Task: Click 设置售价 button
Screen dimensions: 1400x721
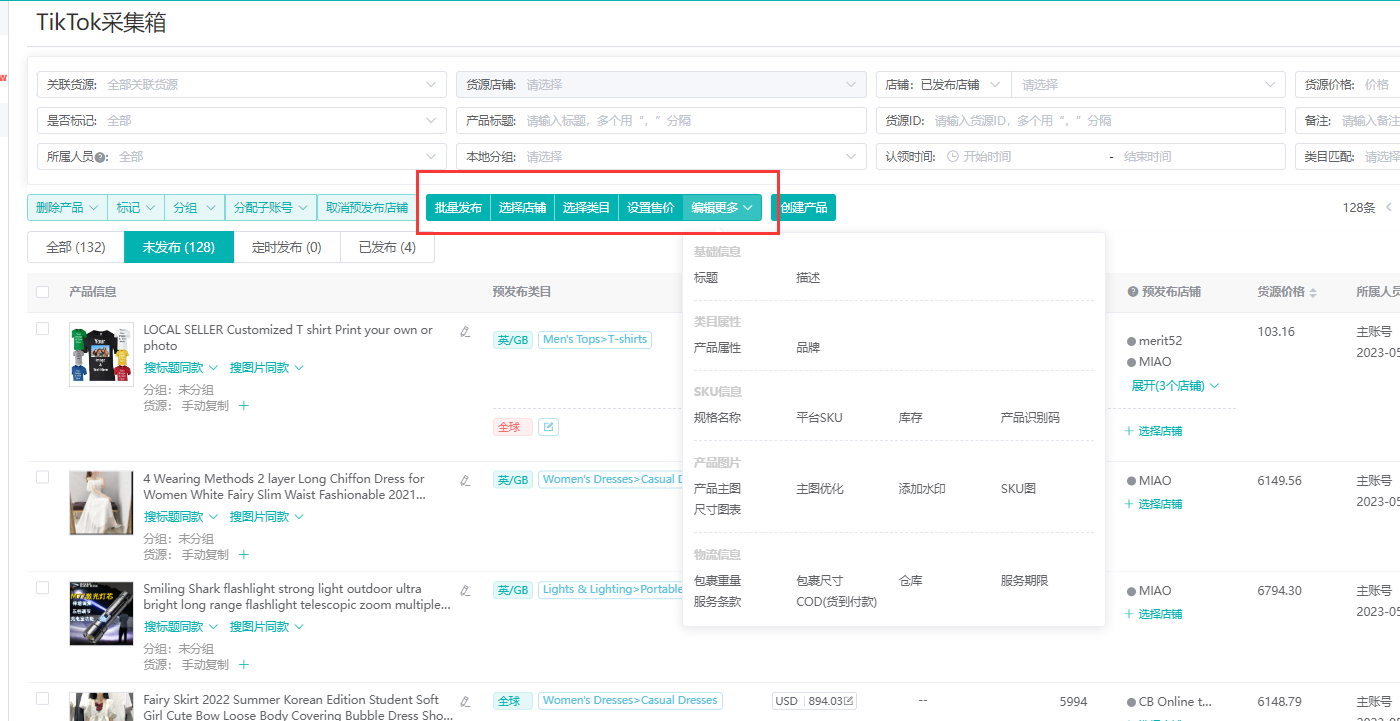Action: click(651, 208)
